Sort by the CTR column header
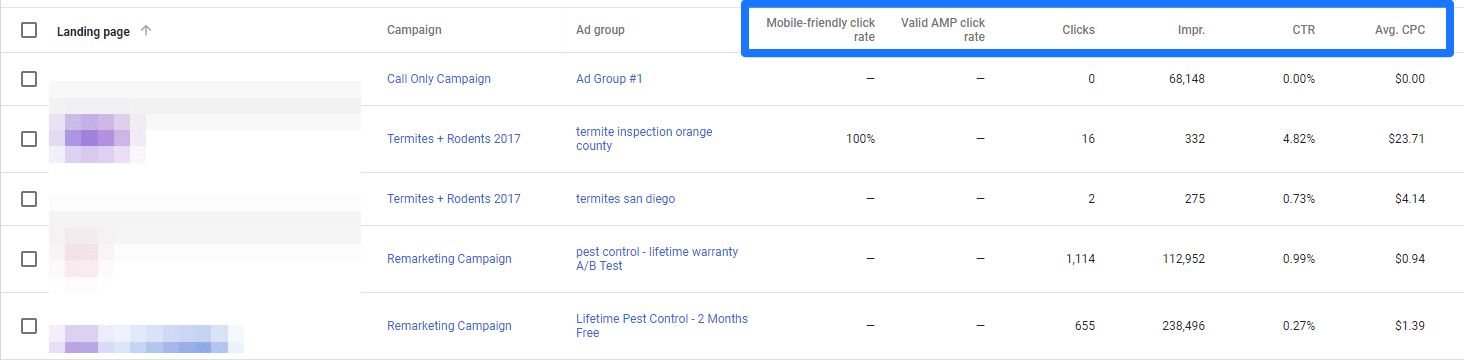This screenshot has width=1464, height=360. [x=1303, y=30]
